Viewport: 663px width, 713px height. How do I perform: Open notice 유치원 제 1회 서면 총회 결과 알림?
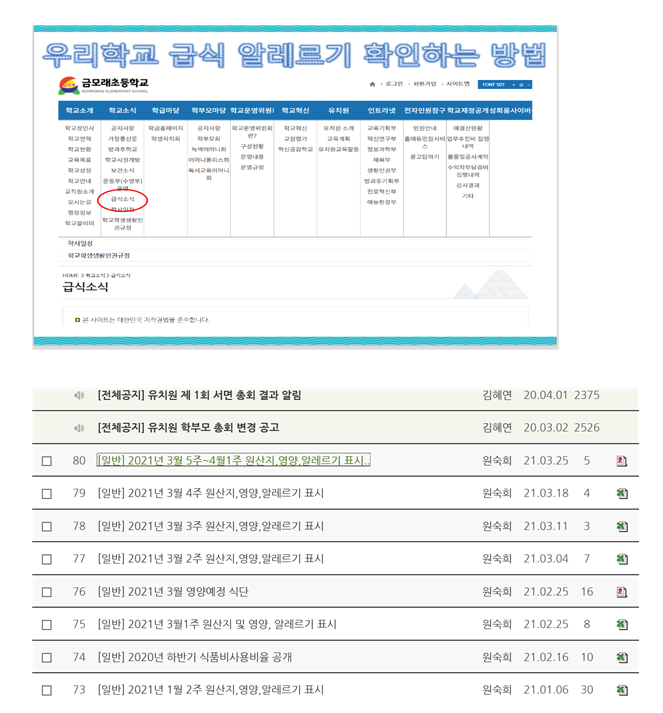pos(199,395)
